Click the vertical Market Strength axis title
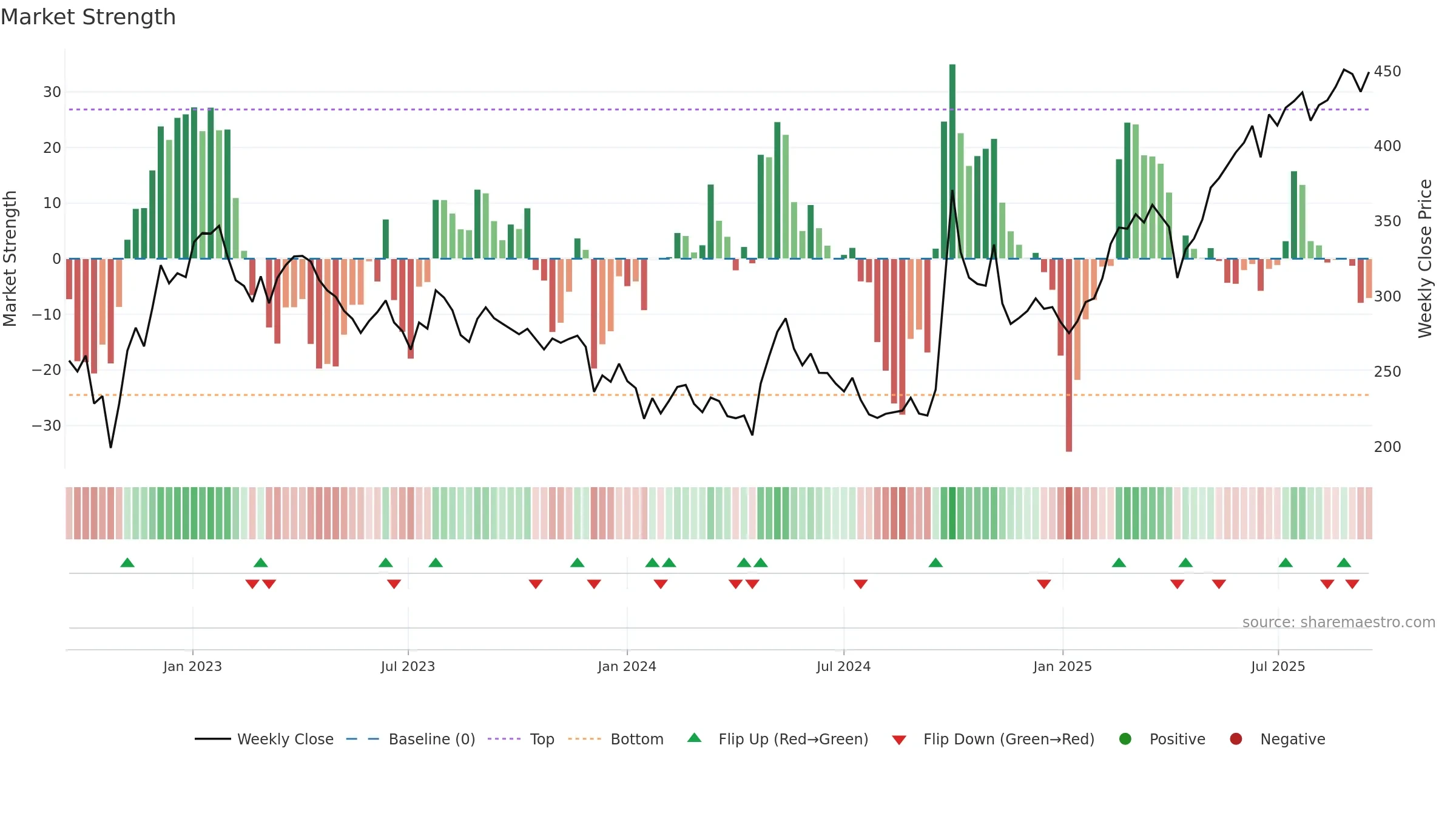1456x819 pixels. click(x=10, y=258)
